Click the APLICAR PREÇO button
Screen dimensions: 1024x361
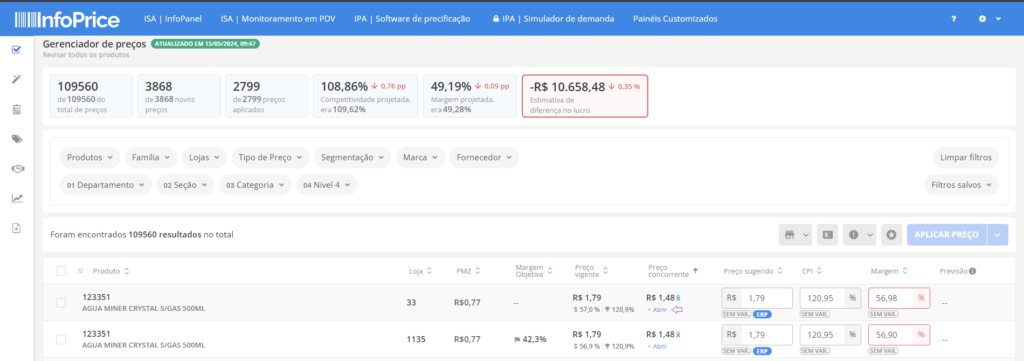click(947, 235)
